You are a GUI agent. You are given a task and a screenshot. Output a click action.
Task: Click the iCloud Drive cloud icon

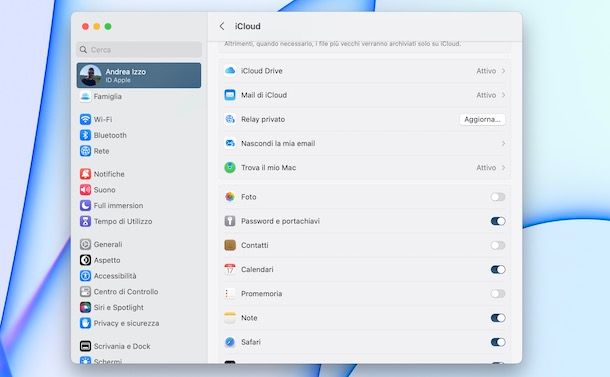pyautogui.click(x=230, y=70)
